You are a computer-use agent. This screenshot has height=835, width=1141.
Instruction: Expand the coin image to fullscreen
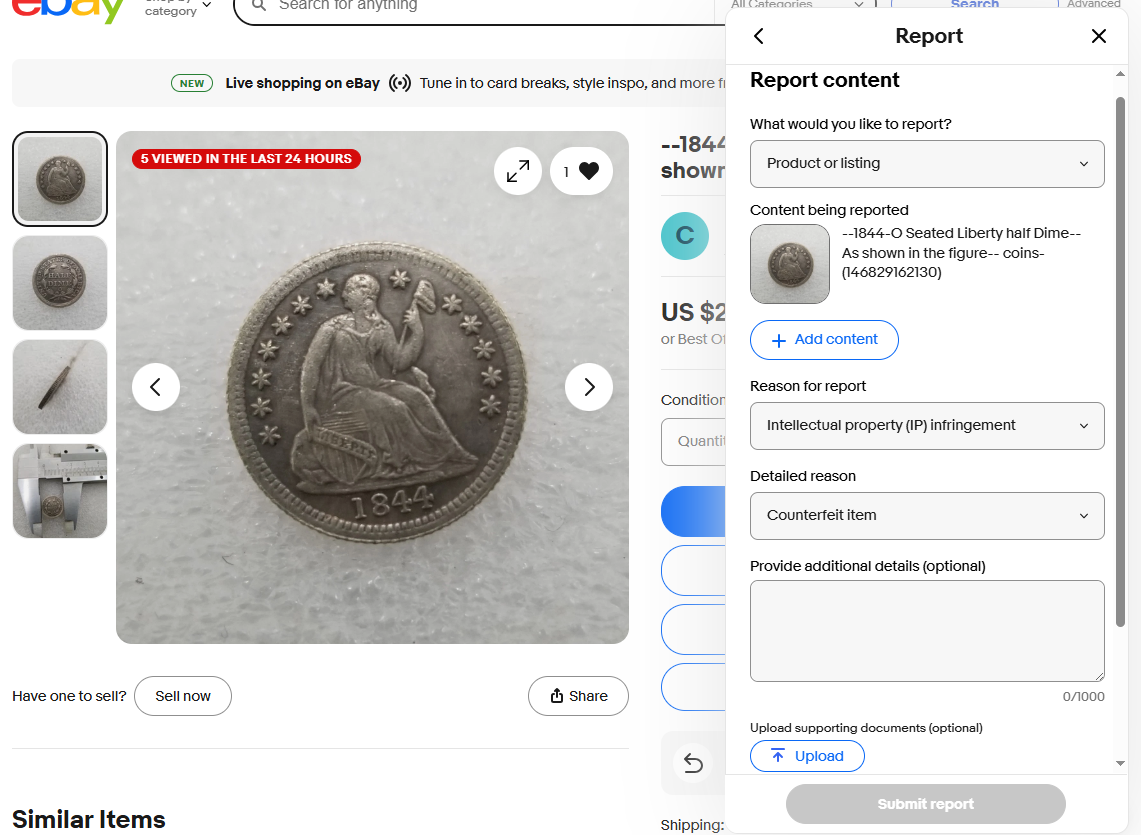point(518,171)
